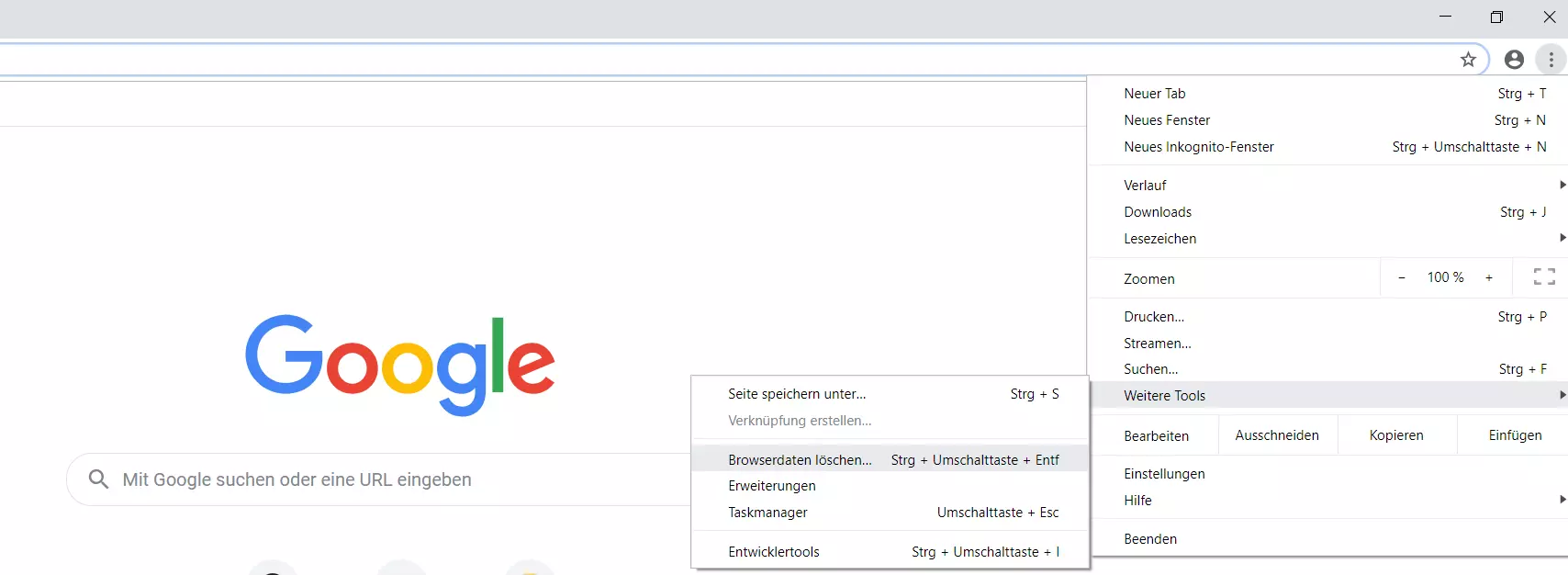Open Entwicklertools menu entry

774,552
